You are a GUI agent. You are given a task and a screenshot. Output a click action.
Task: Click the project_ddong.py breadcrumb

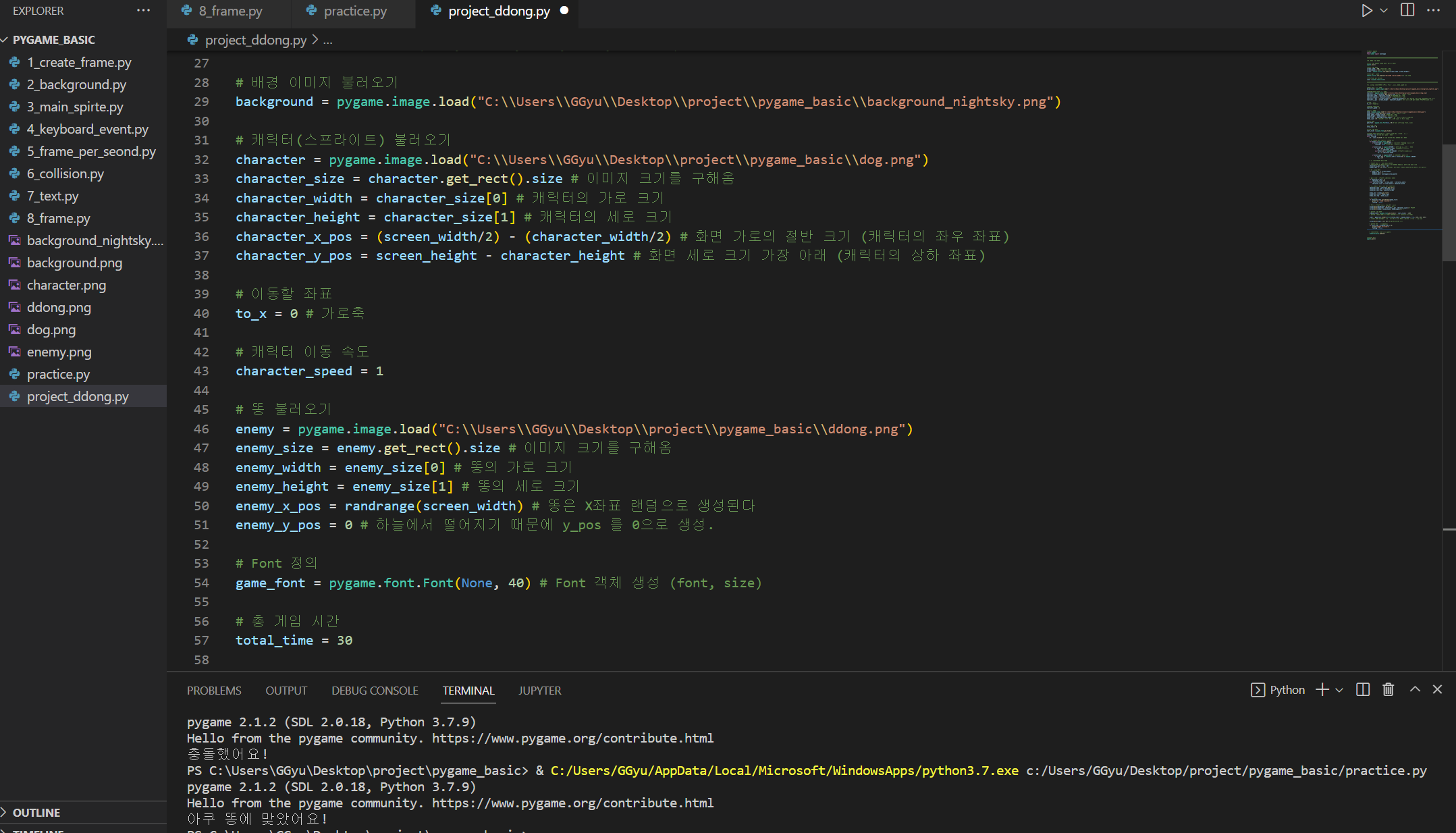coord(255,40)
